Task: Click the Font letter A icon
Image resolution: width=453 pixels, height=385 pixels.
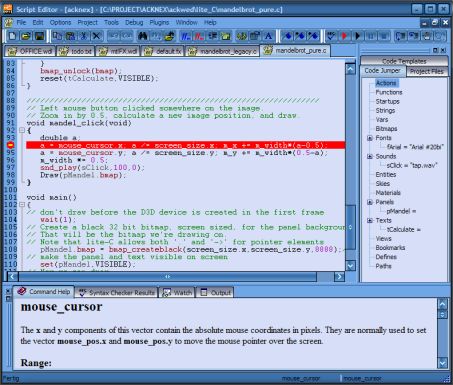Action: coord(268,36)
